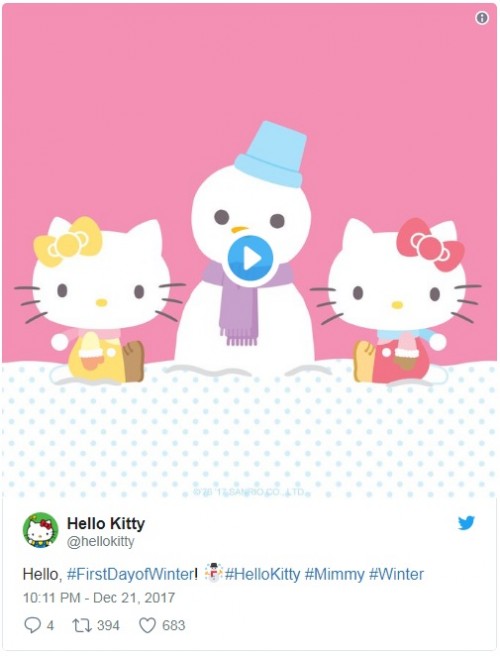Open the info icon on the video

tap(482, 18)
